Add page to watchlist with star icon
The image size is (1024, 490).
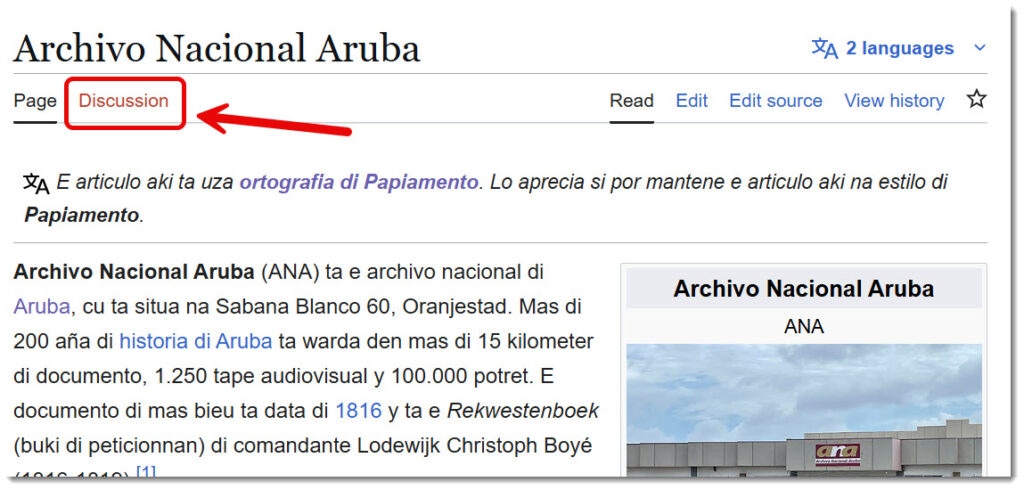point(976,100)
